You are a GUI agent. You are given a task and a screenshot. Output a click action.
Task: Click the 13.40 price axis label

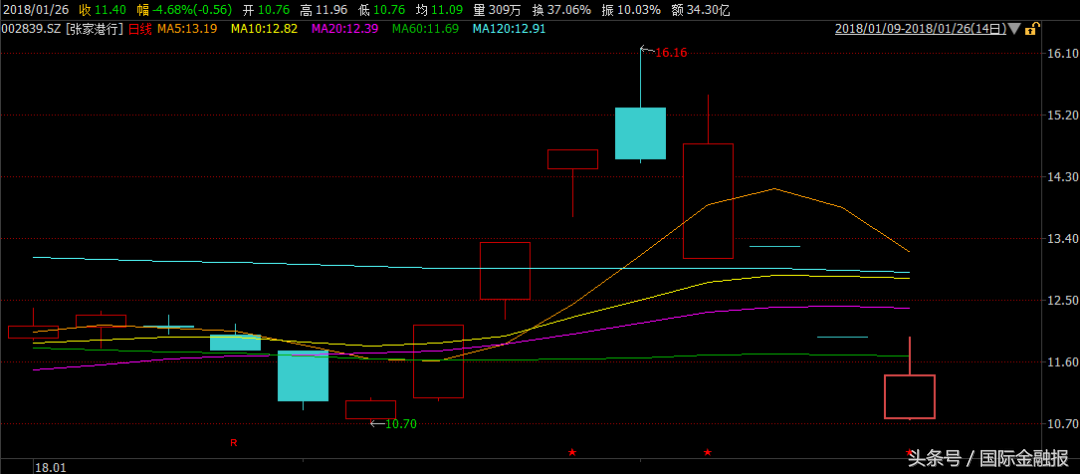point(1060,239)
